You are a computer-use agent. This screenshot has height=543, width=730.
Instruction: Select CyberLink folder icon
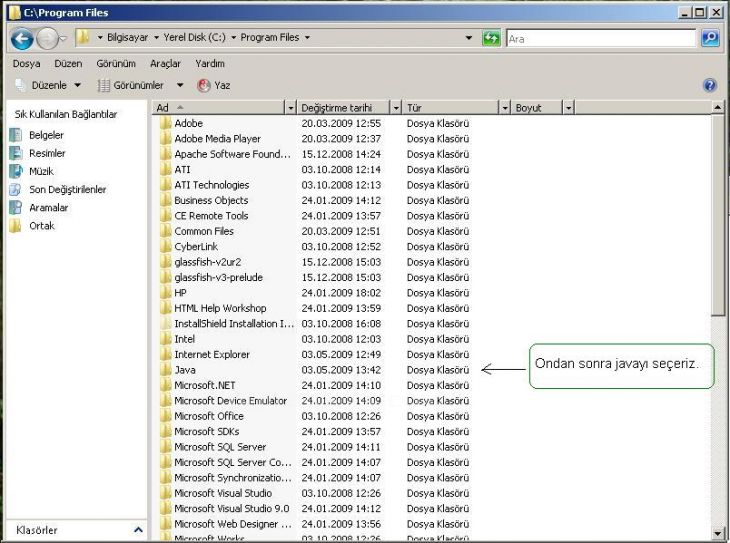(x=165, y=246)
